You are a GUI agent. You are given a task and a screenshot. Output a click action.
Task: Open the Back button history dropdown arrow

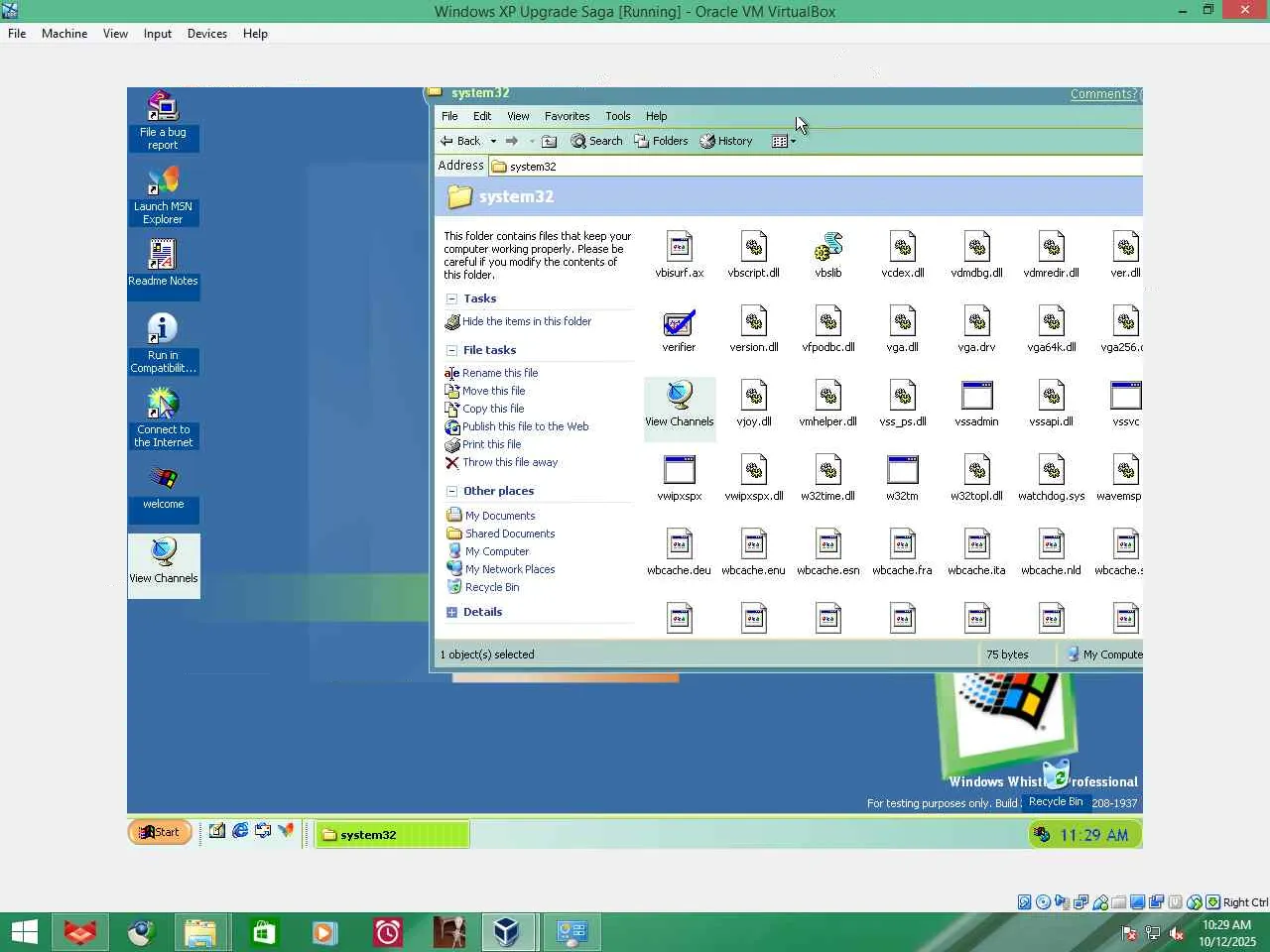click(x=493, y=141)
